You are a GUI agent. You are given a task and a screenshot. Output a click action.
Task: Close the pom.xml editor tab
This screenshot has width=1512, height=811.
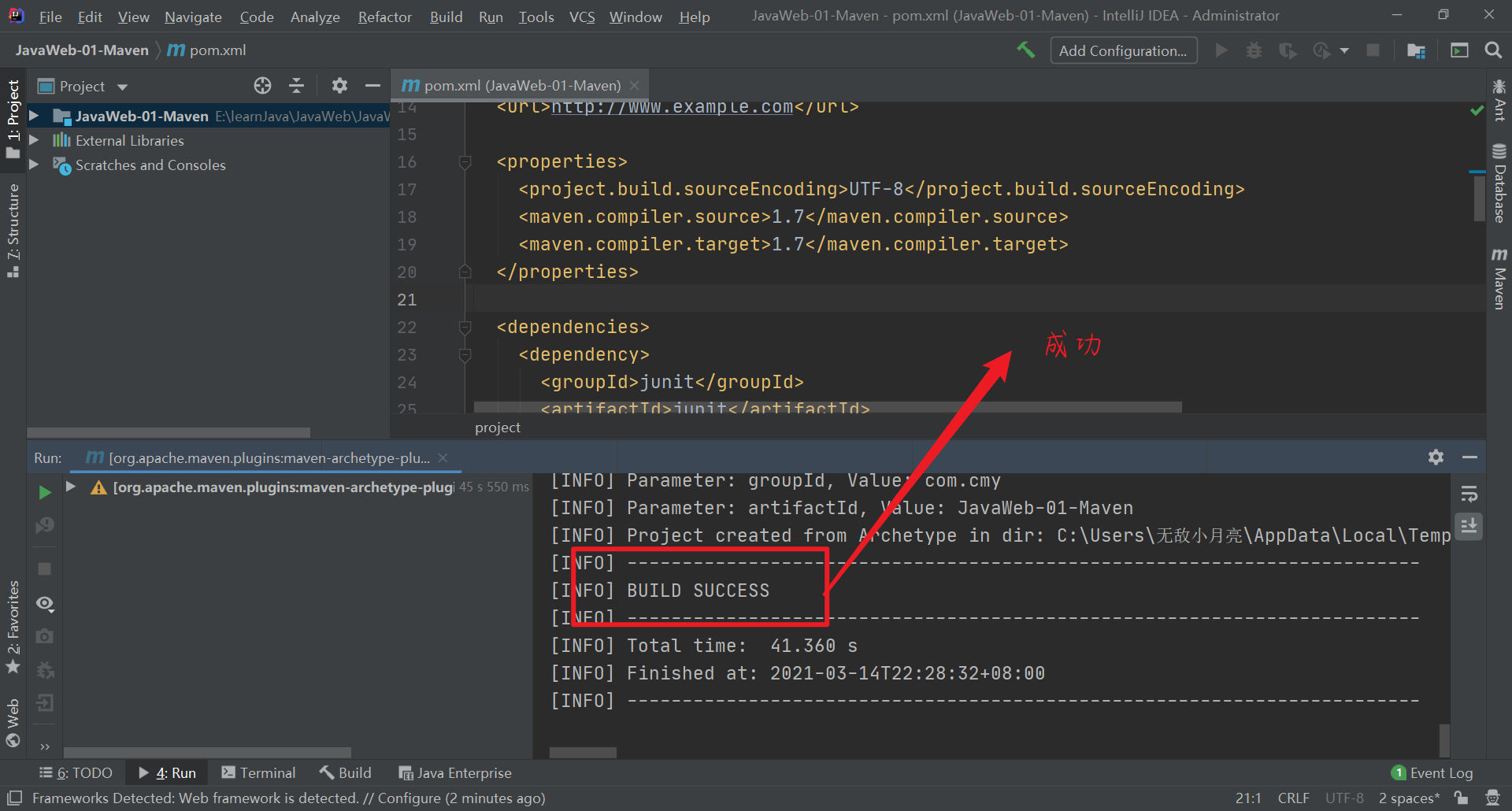pos(635,85)
